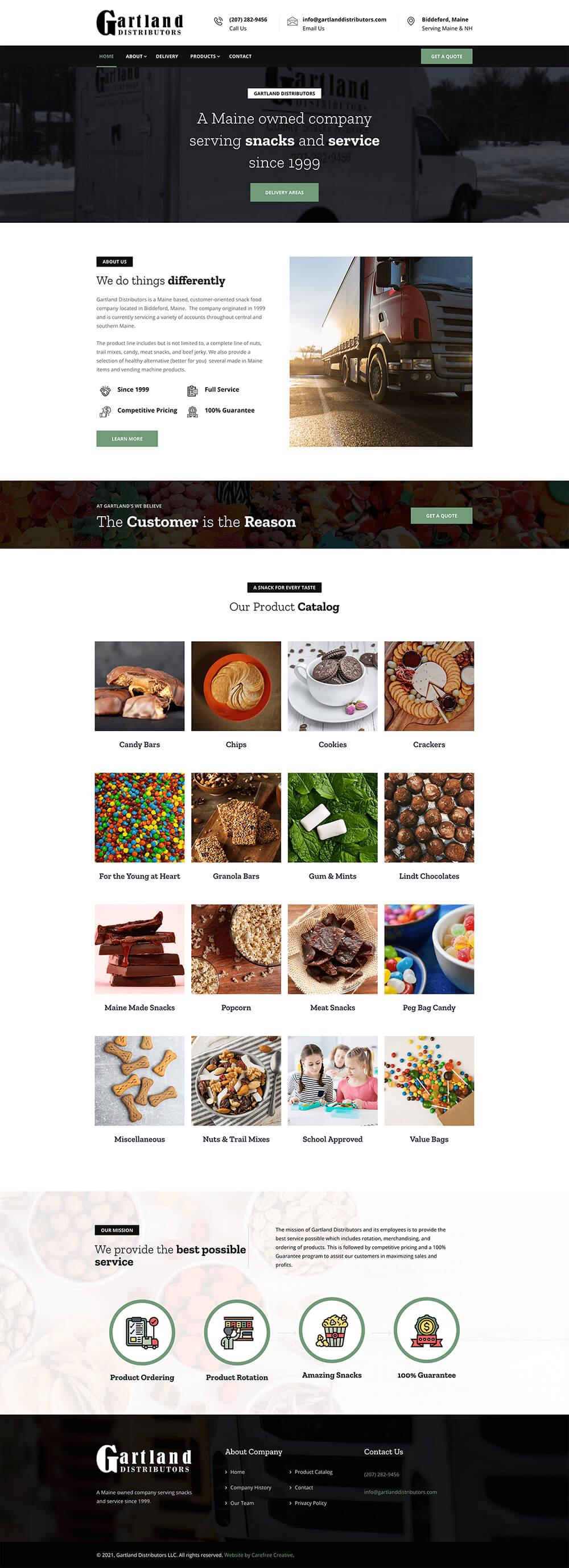Open the Contact menu item

240,57
